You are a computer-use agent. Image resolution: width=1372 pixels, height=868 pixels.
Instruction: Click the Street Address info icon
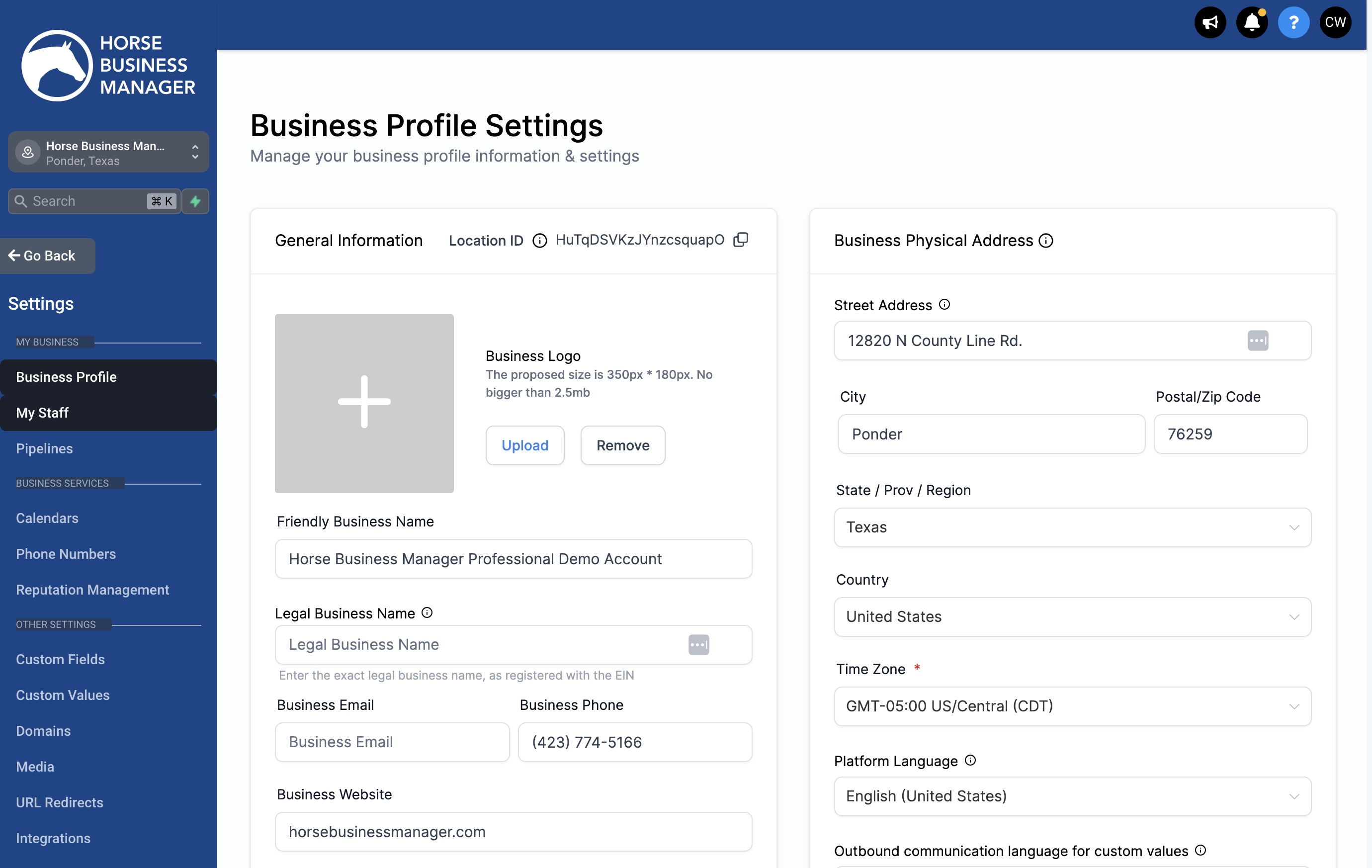(944, 304)
